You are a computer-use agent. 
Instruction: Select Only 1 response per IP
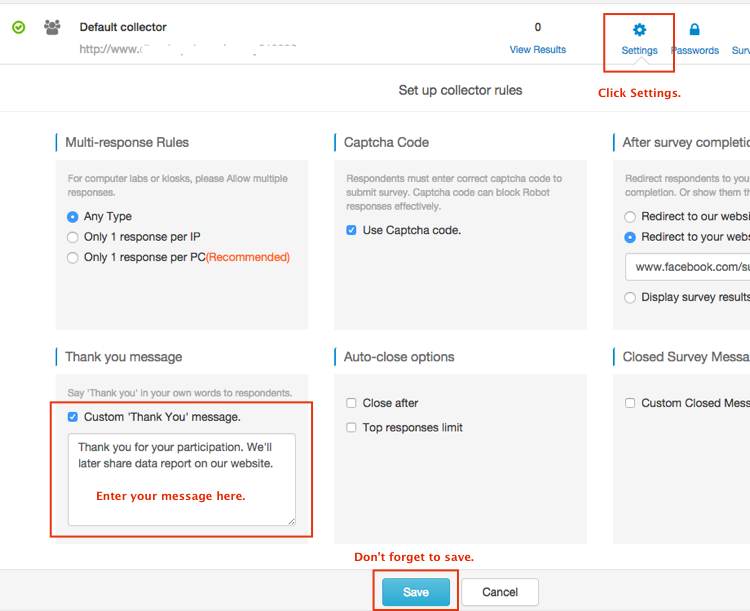(x=73, y=237)
